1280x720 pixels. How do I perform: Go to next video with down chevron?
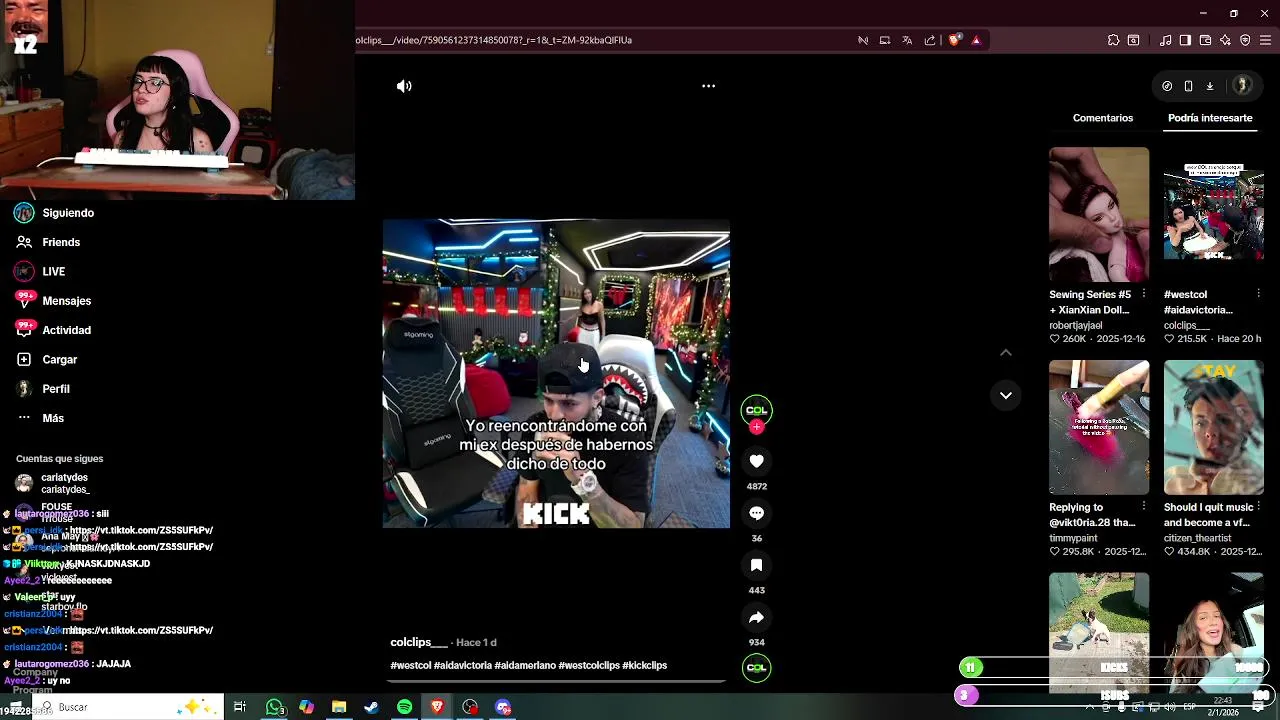pos(1006,395)
